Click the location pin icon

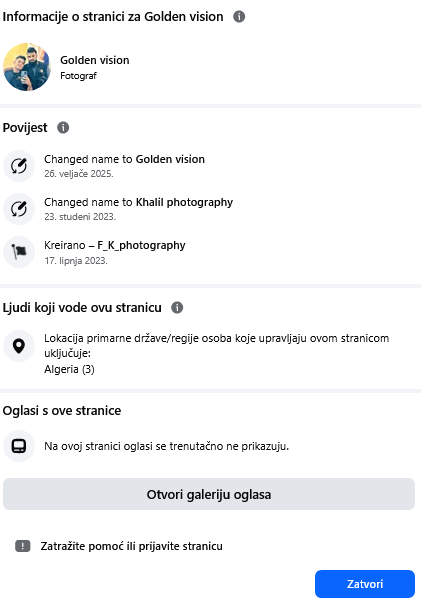(19, 346)
